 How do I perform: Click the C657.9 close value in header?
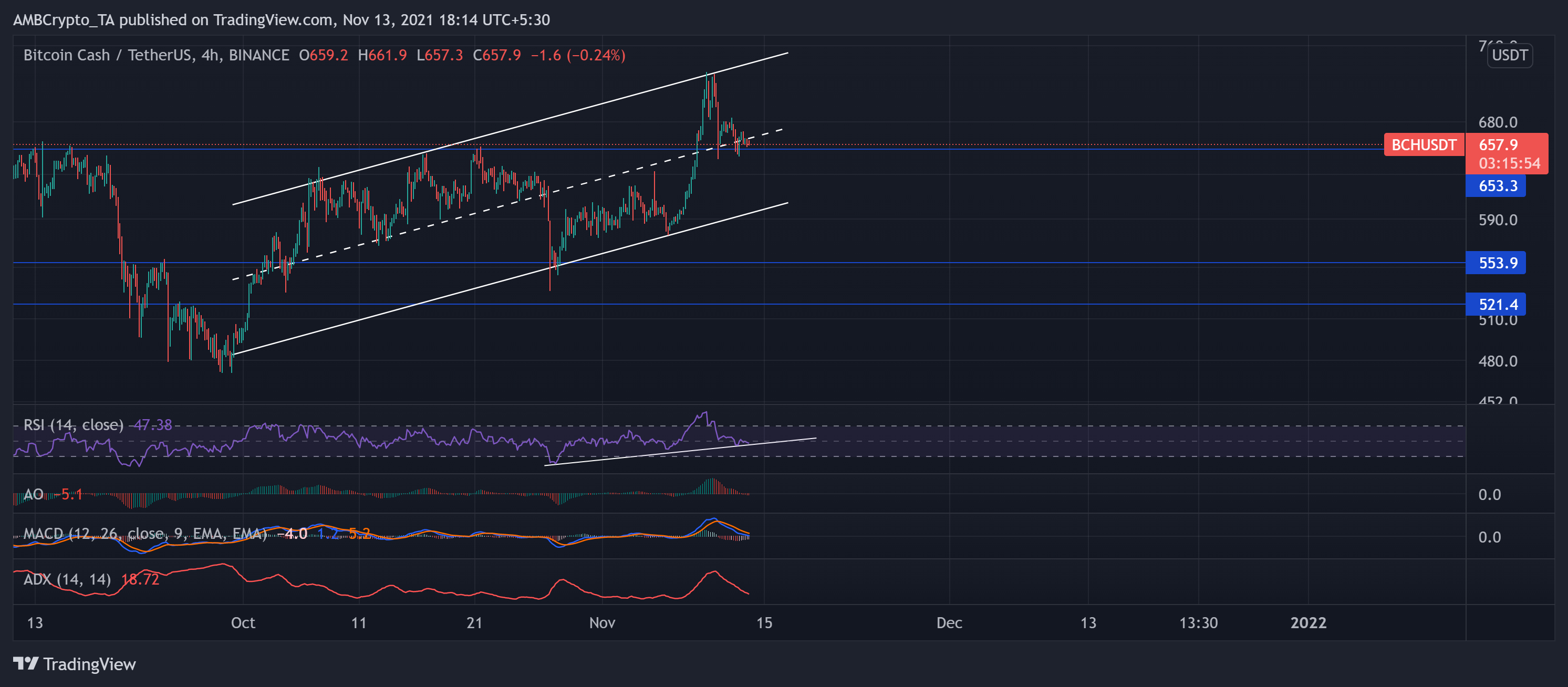coord(497,55)
